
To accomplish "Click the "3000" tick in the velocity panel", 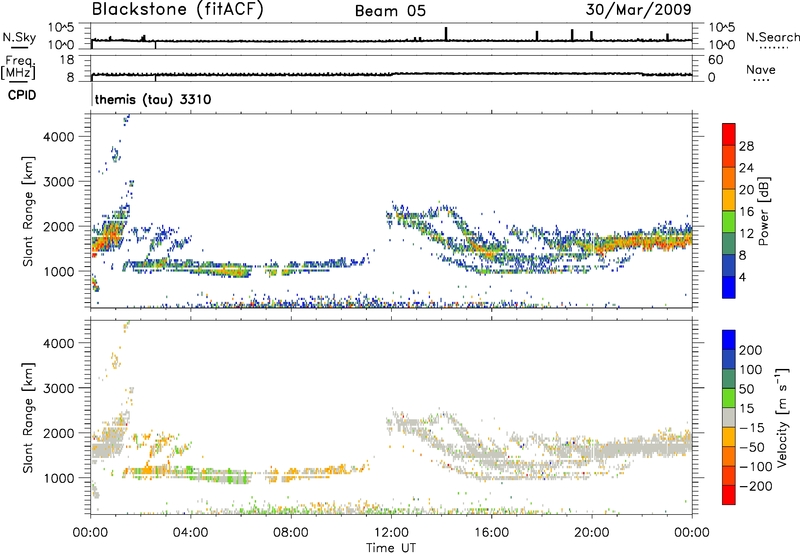I will [x=59, y=388].
